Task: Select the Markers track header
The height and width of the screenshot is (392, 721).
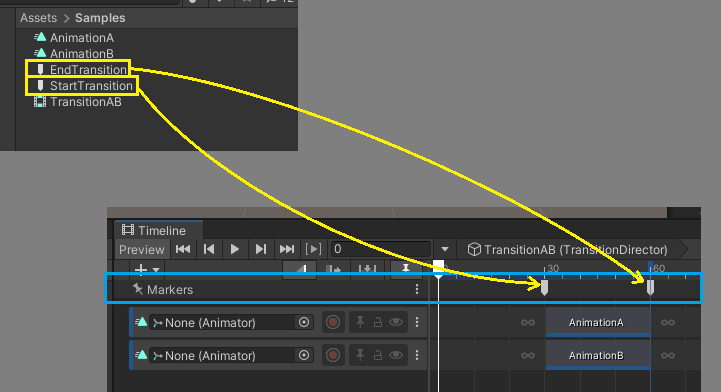Action: 269,290
